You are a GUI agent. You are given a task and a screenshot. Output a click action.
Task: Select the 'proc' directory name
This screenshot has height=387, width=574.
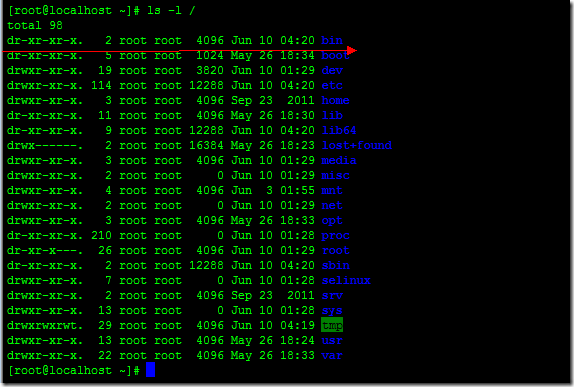tap(335, 235)
